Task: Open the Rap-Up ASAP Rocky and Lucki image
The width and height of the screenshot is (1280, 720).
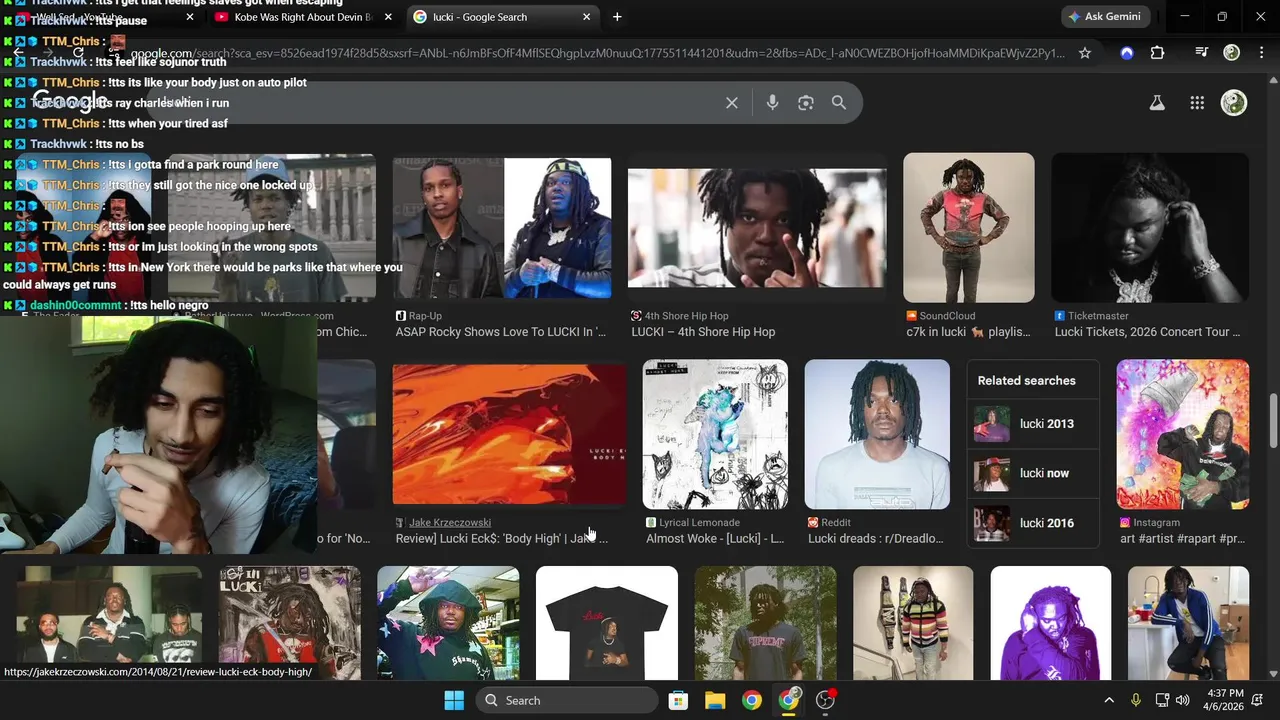Action: [x=502, y=228]
